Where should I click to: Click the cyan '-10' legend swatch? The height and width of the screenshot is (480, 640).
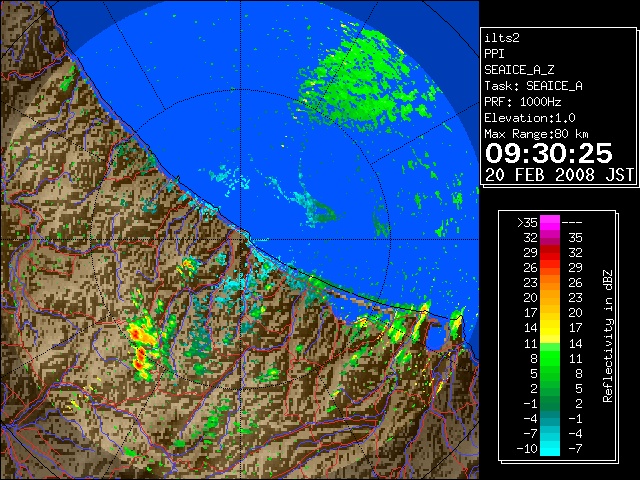coord(550,449)
